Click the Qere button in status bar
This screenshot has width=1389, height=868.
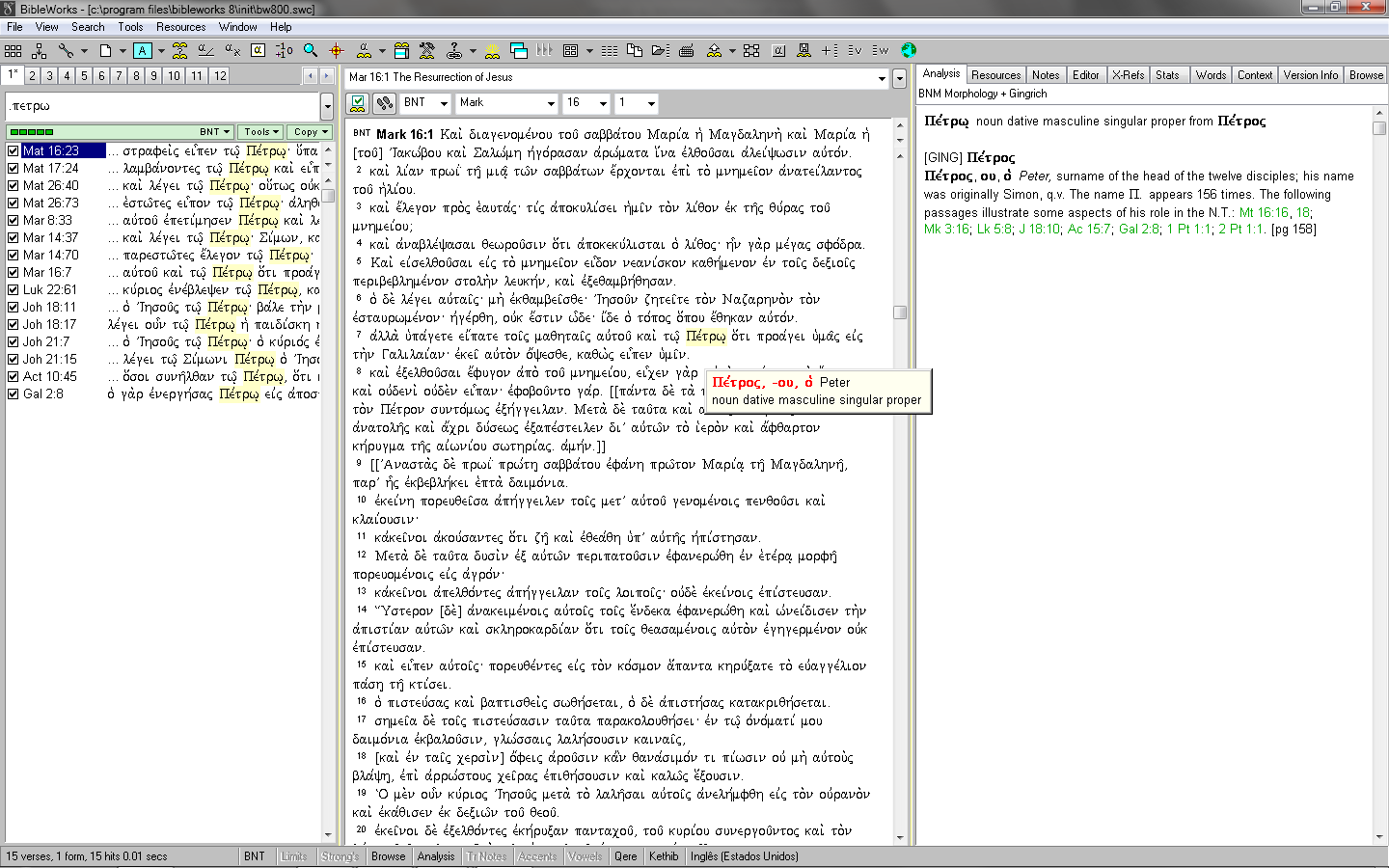[626, 856]
